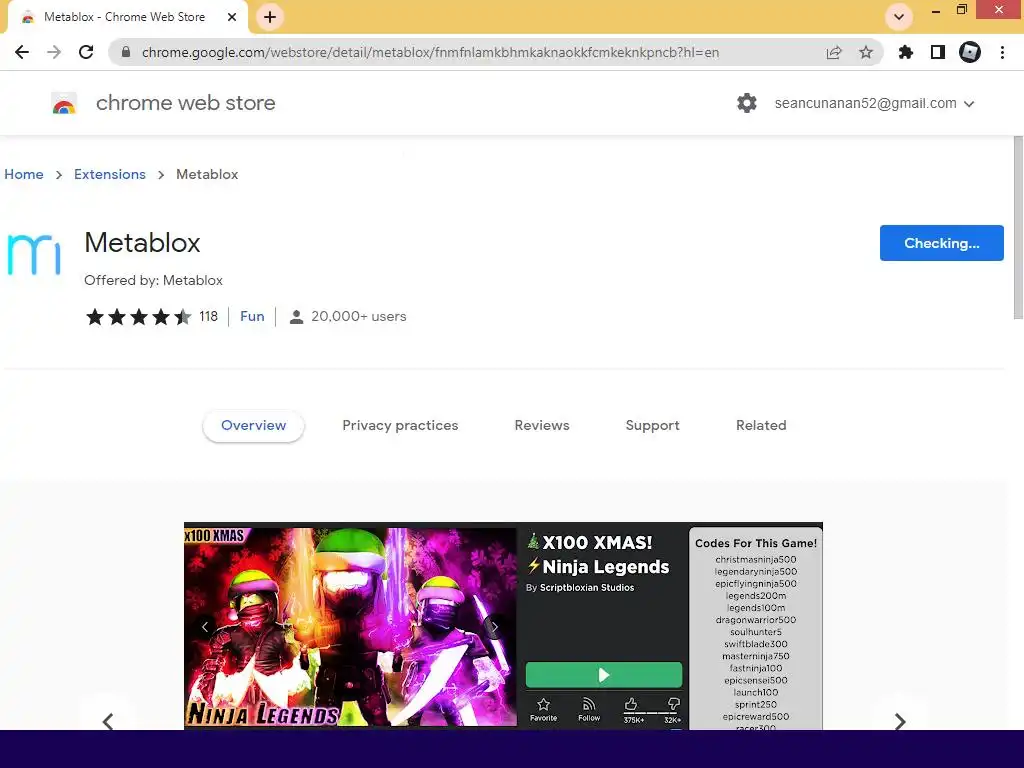Share this page via the share icon
Image resolution: width=1024 pixels, height=768 pixels.
[x=834, y=52]
